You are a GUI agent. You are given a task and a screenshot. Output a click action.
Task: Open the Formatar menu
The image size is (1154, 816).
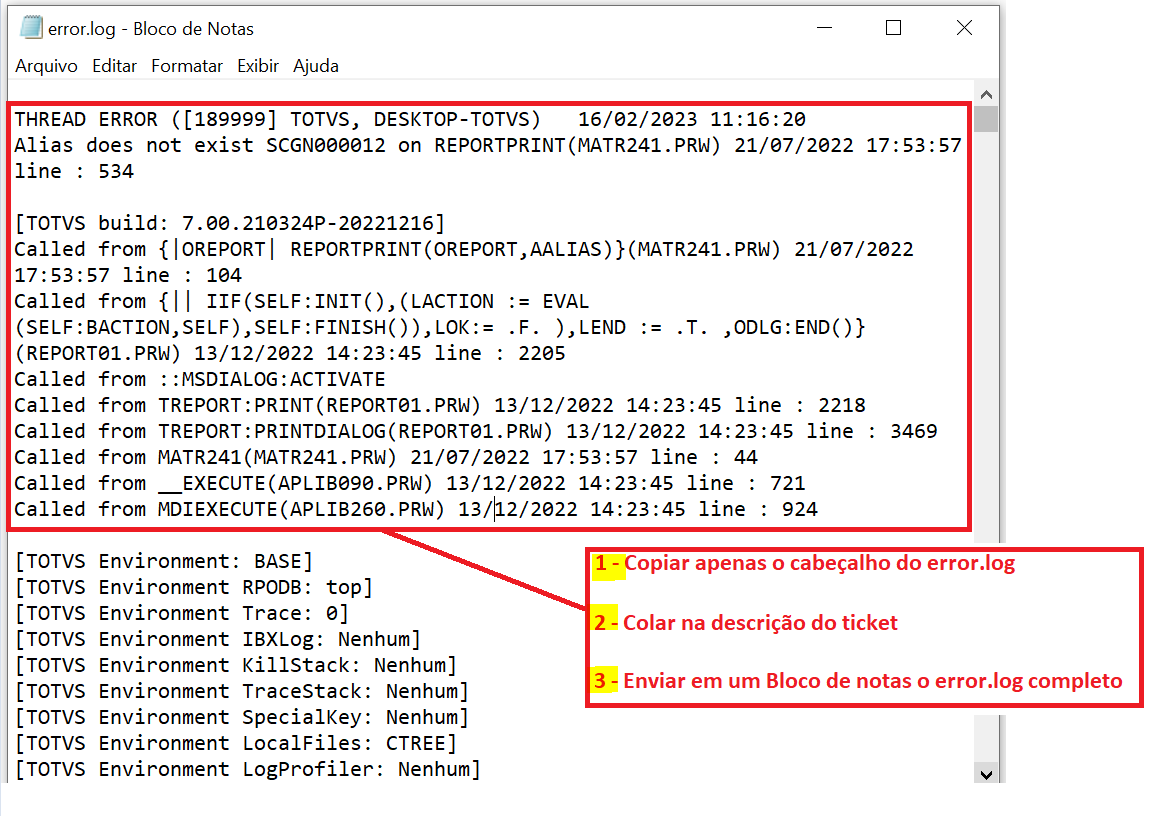[187, 66]
